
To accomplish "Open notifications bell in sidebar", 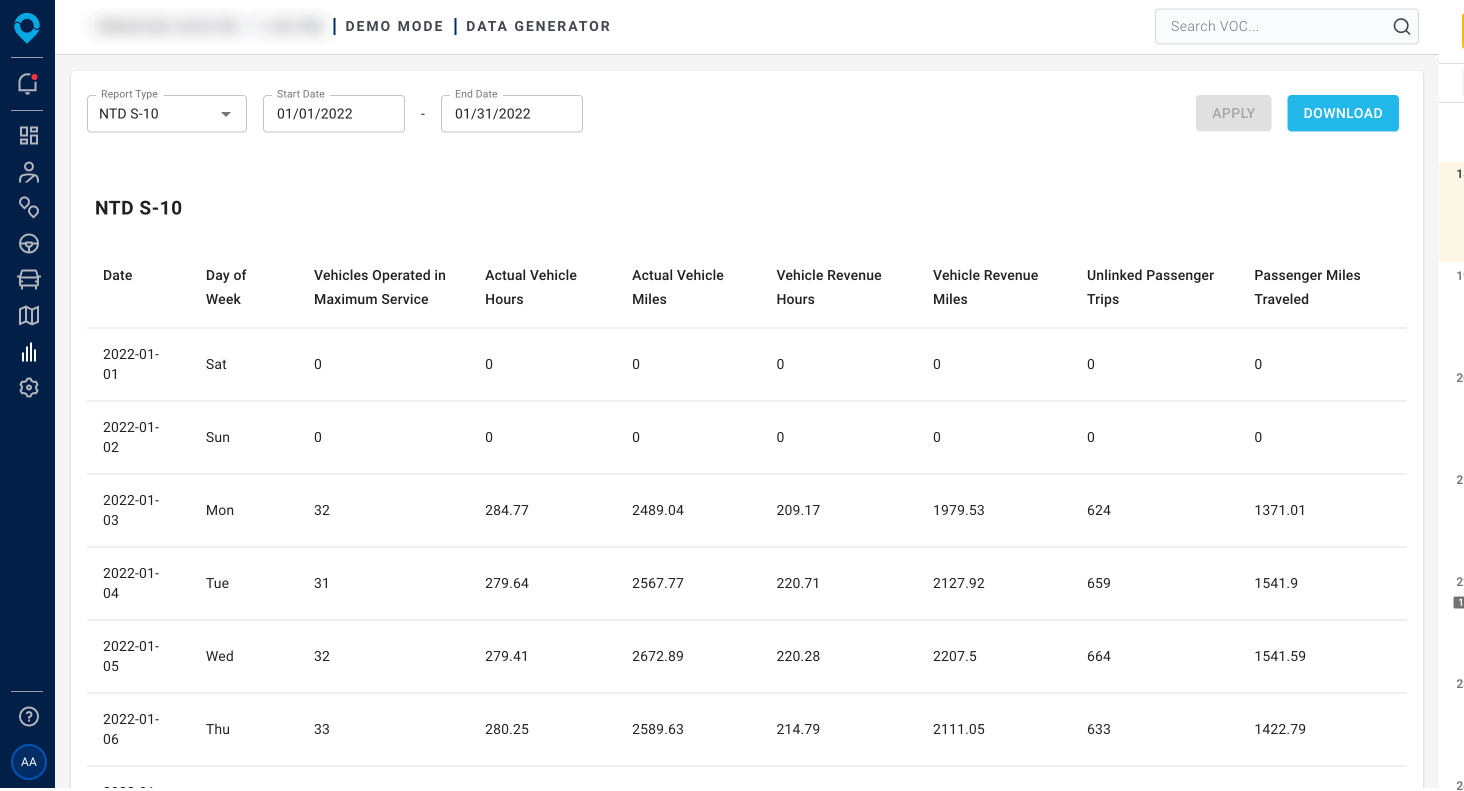I will click(x=28, y=84).
